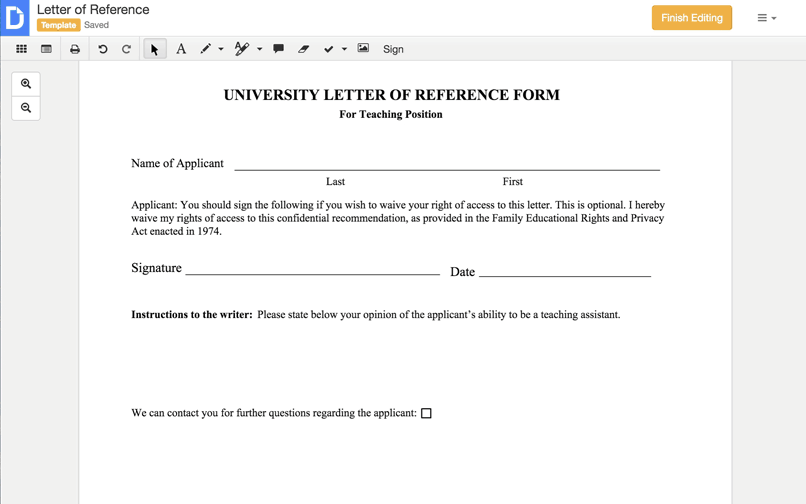Redo the last action
This screenshot has height=504, width=806.
point(126,49)
